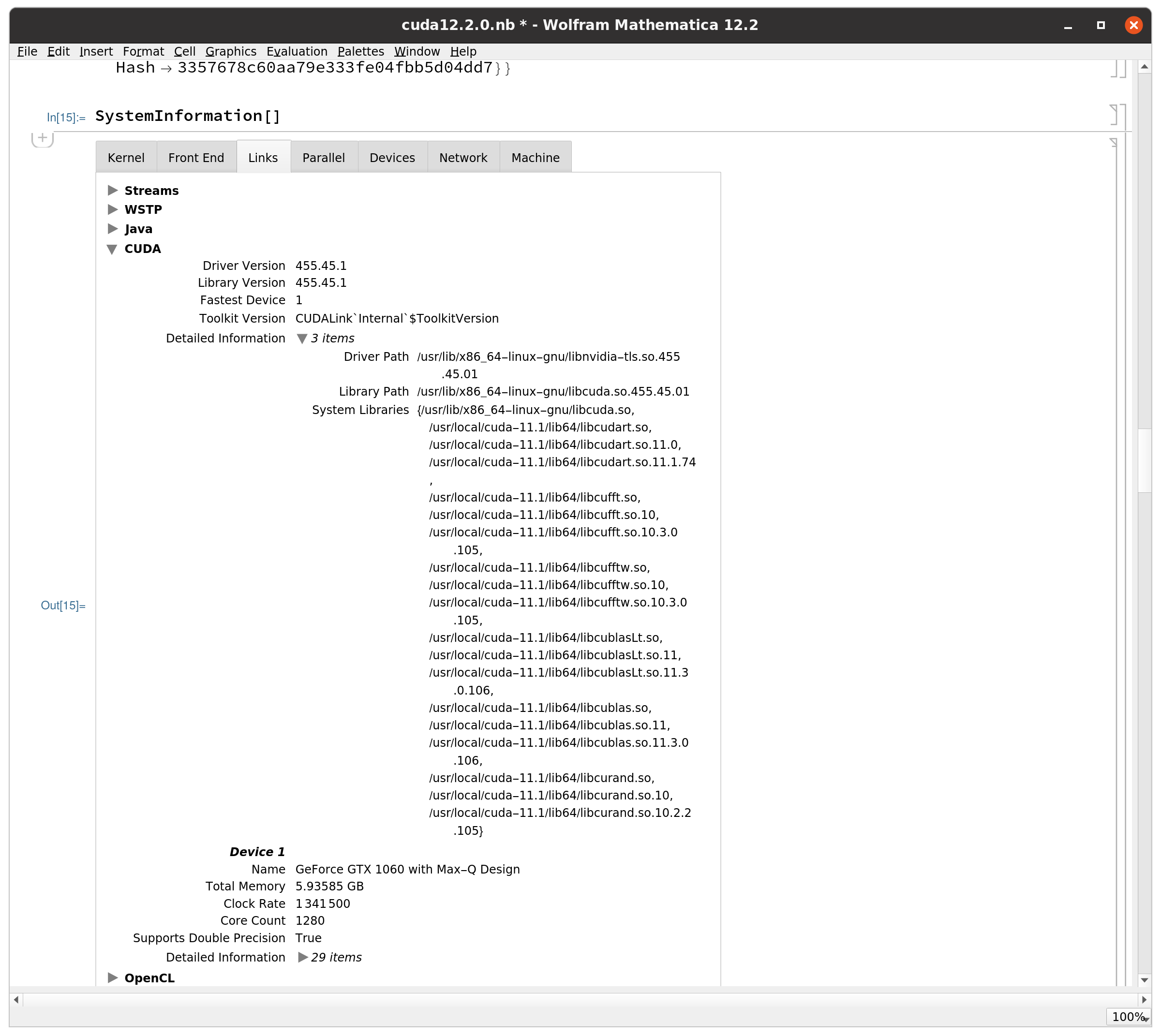The image size is (1161, 1036).
Task: Switch to the Machine tab
Action: (535, 157)
